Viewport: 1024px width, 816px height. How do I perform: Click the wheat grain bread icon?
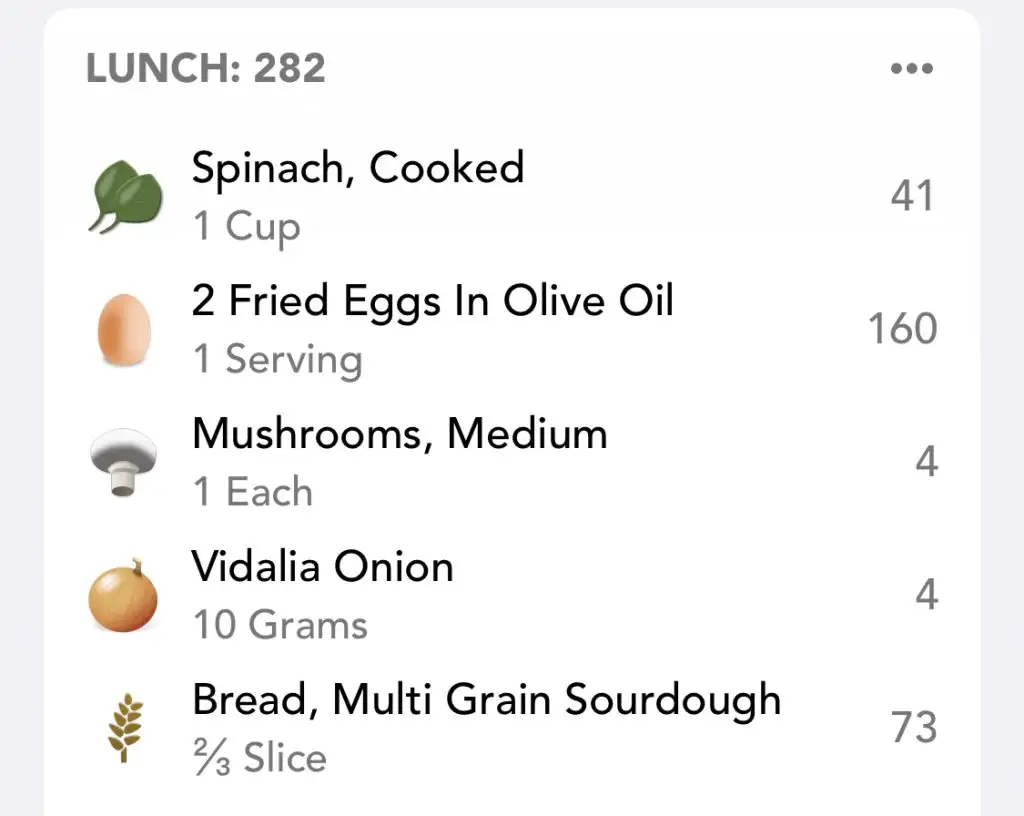click(x=125, y=728)
